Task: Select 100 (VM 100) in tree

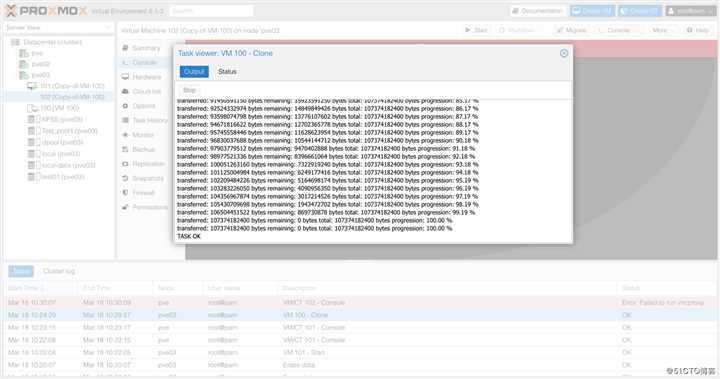Action: pos(59,108)
